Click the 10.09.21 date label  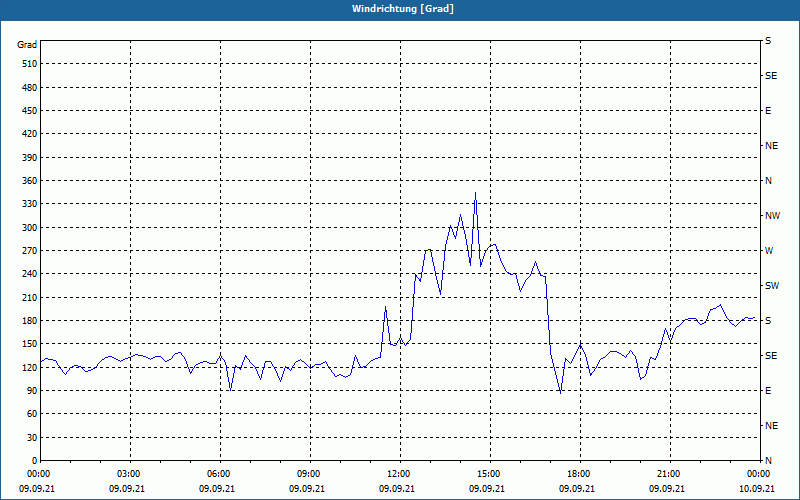757,489
